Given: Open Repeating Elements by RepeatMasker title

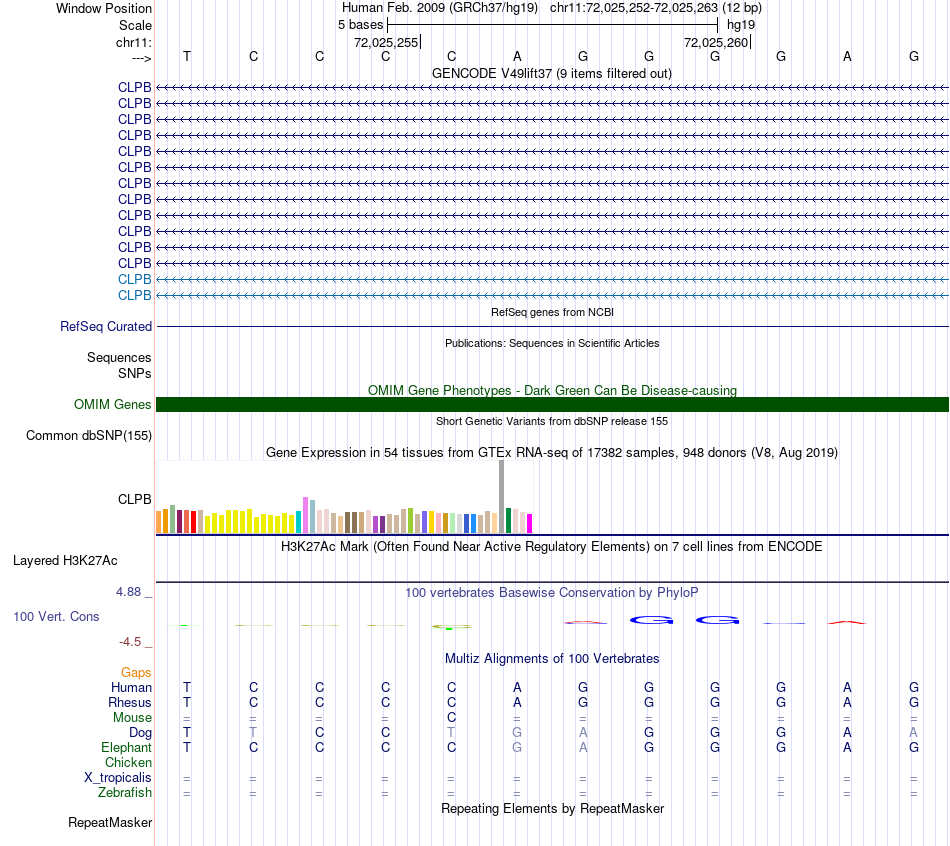Looking at the screenshot, I should (x=552, y=808).
